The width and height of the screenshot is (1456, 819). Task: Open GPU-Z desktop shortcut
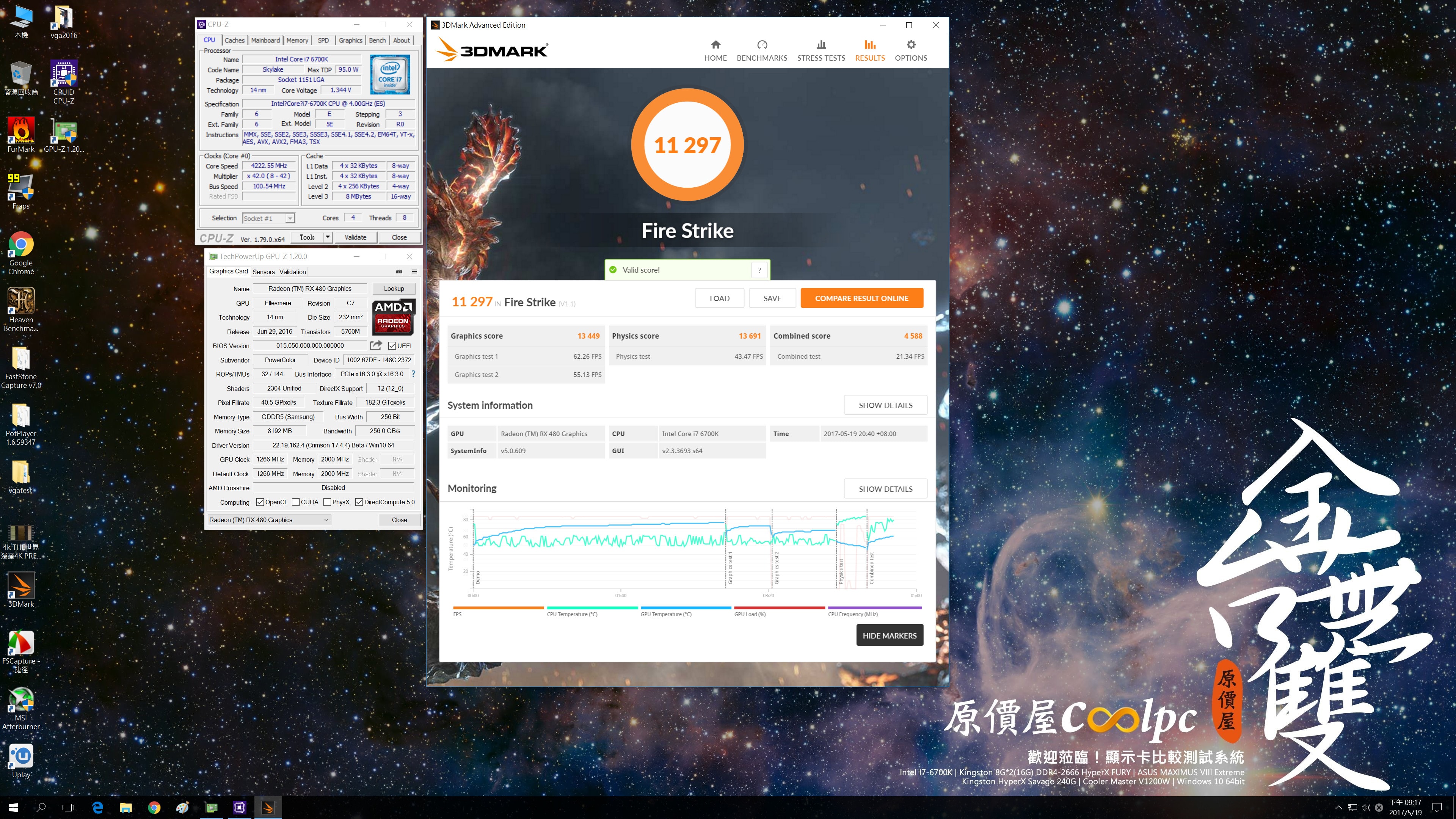click(64, 135)
